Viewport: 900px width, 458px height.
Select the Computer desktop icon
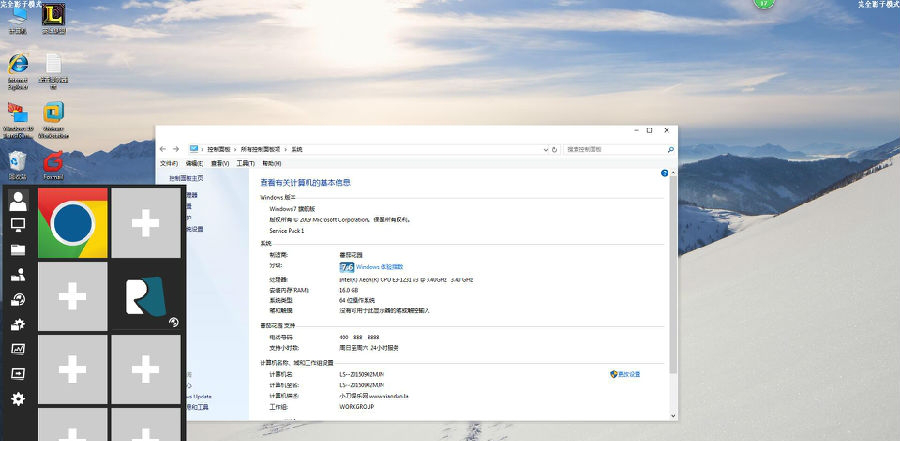pos(18,18)
